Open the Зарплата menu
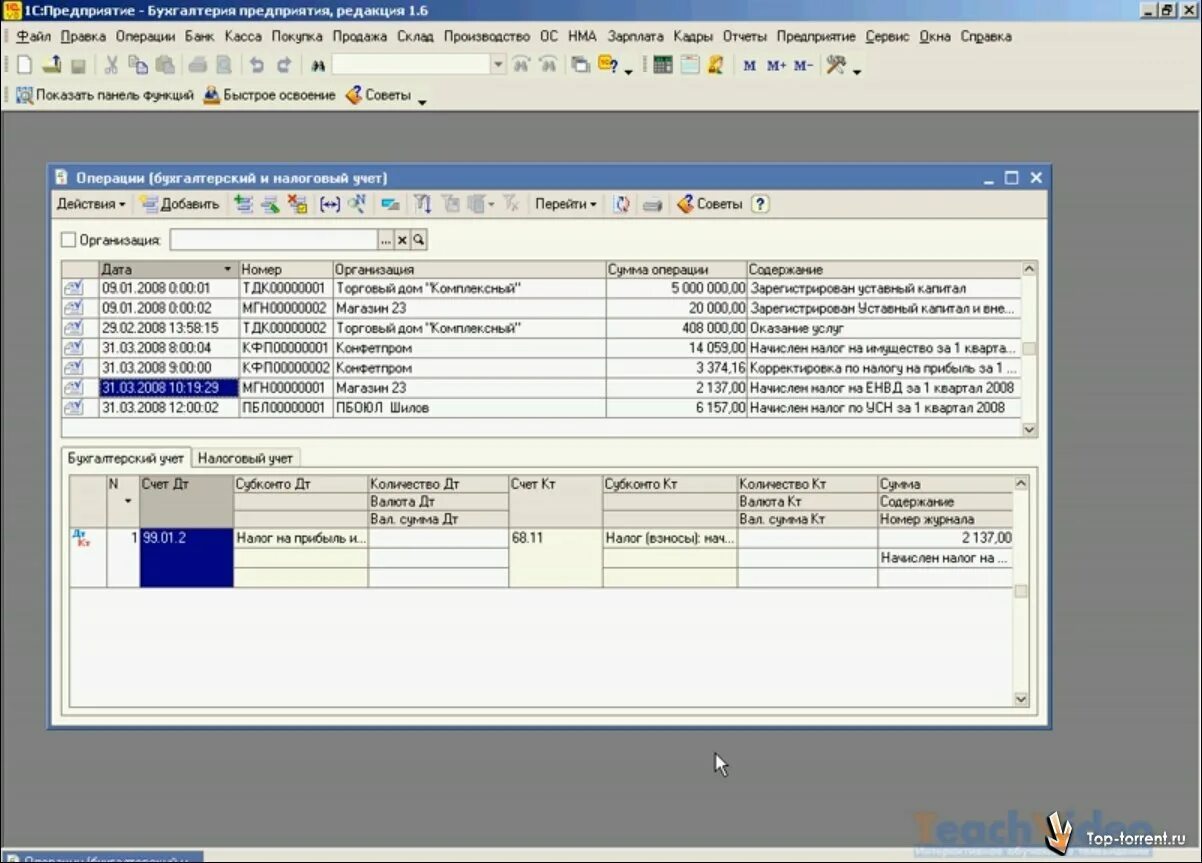 tap(635, 36)
